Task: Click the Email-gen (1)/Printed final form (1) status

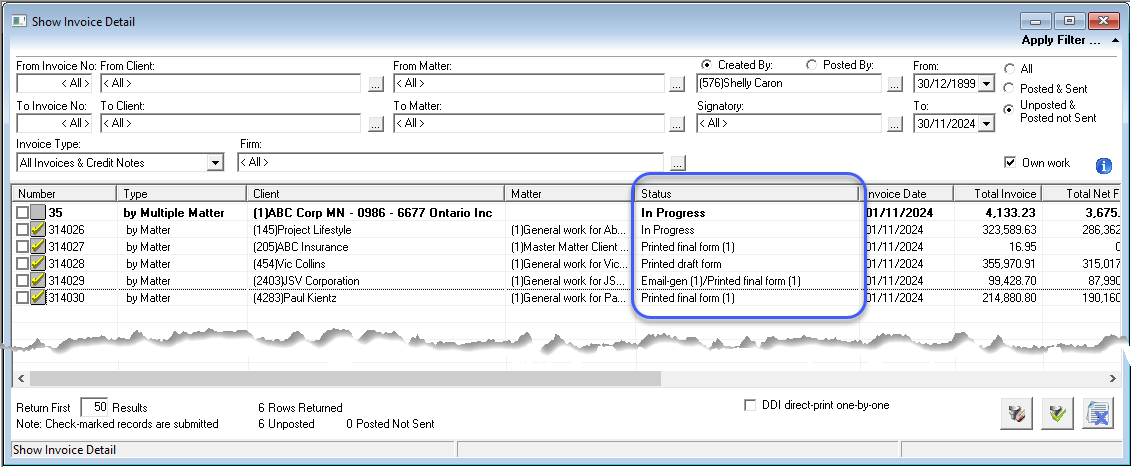Action: tap(747, 281)
